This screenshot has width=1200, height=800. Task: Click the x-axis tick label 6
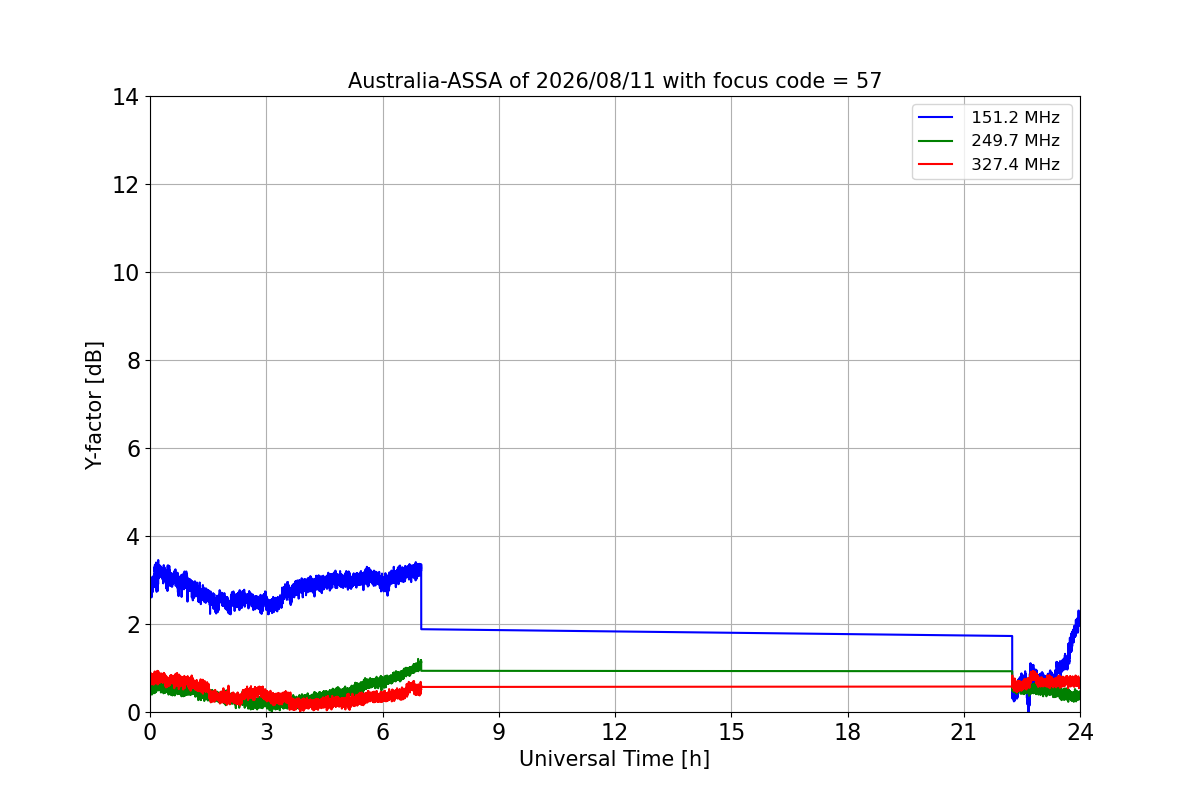(382, 732)
